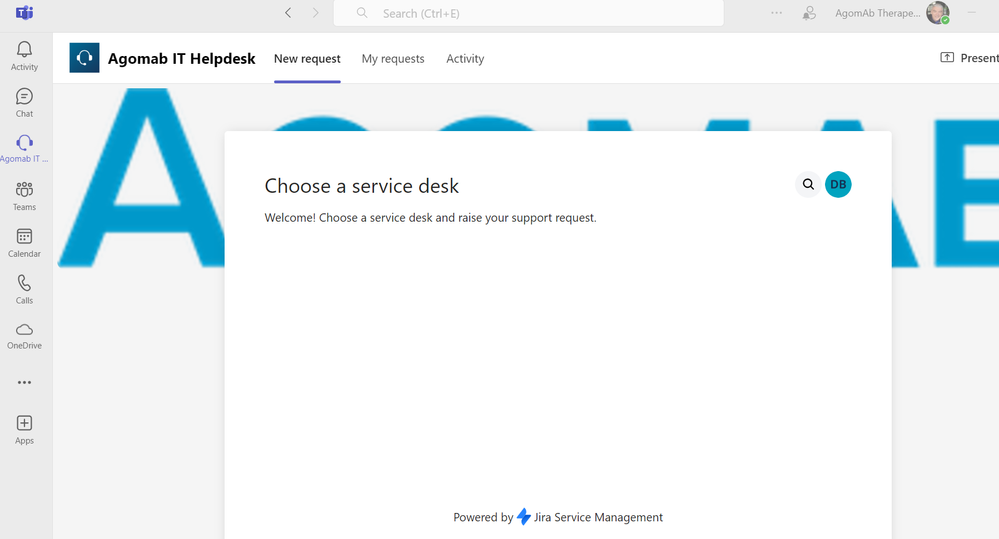Open Chat in the left sidebar
Viewport: 999px width, 539px height.
click(x=24, y=103)
